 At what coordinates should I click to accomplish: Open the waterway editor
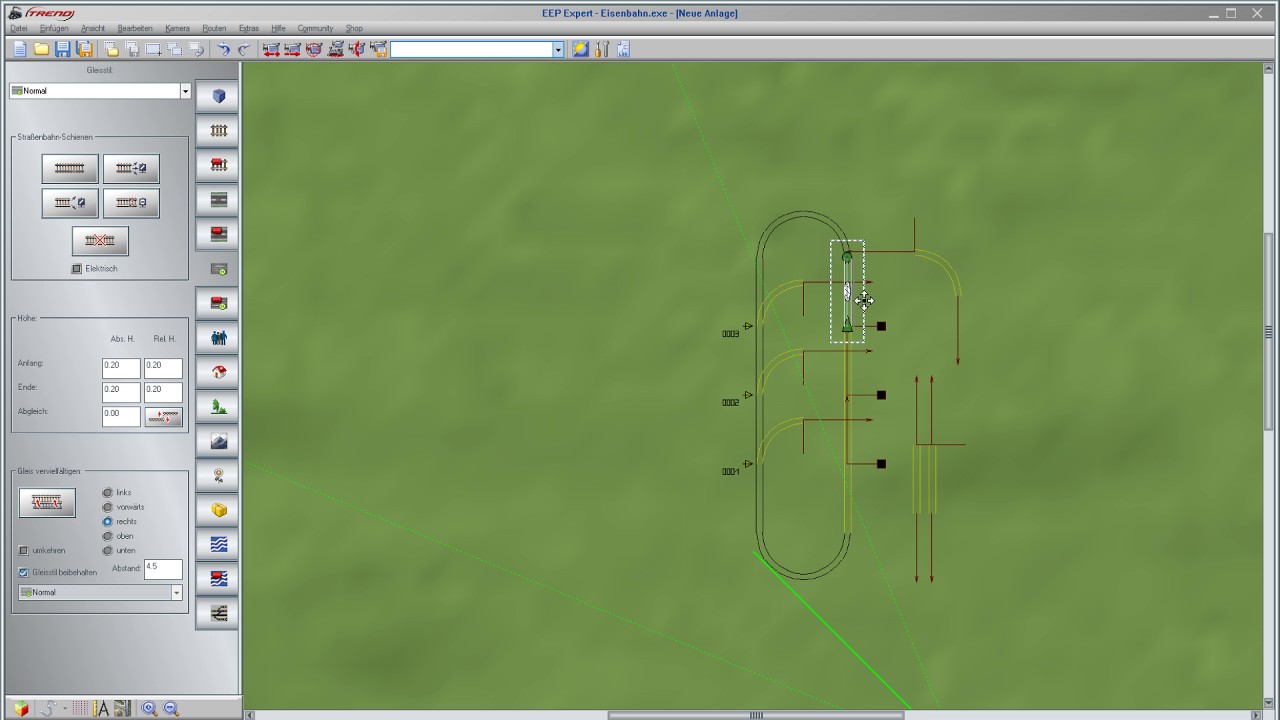click(x=217, y=545)
